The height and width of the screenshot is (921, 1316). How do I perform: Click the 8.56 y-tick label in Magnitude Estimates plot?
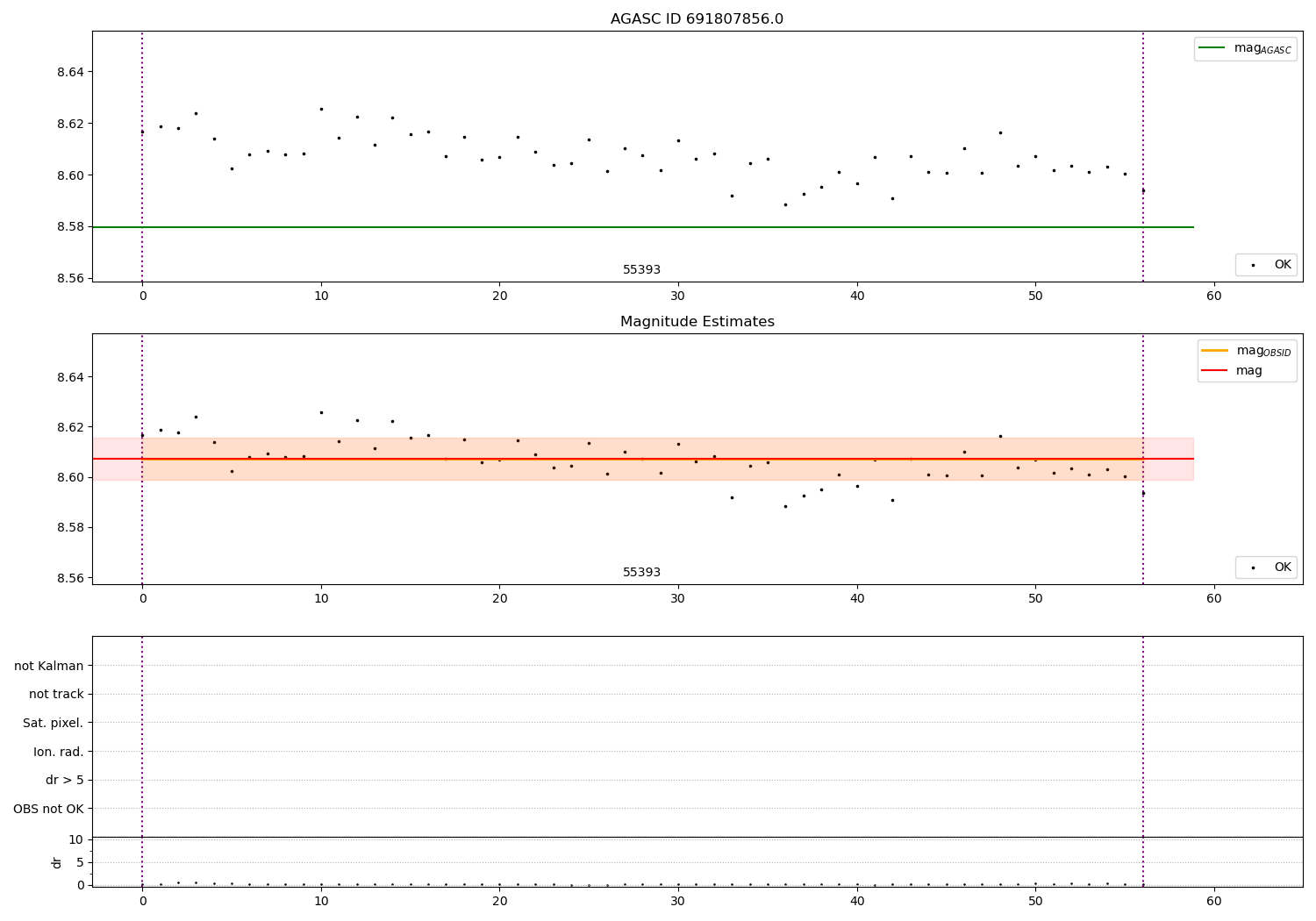click(x=70, y=578)
